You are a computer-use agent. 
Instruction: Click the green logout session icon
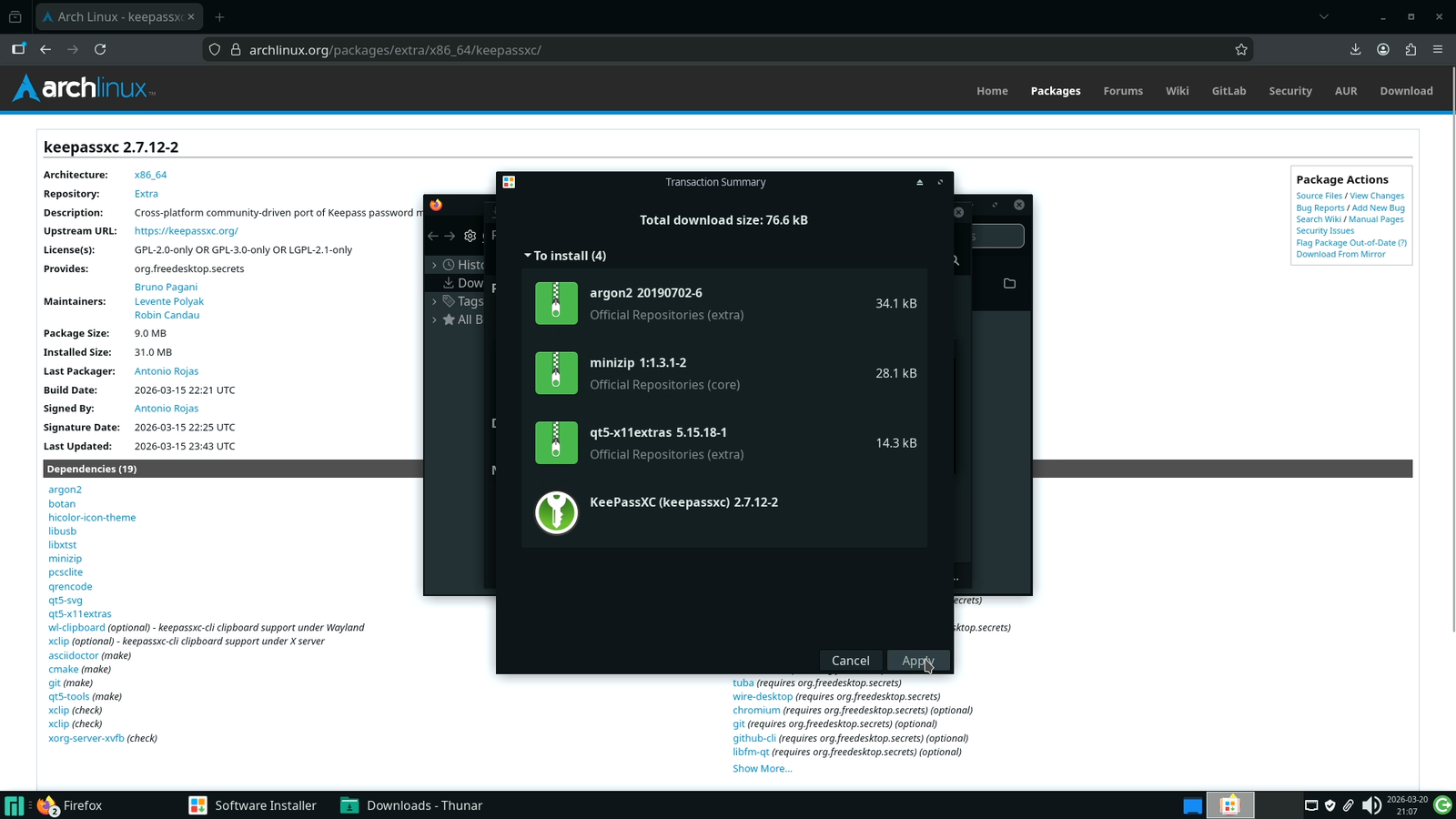1442,804
